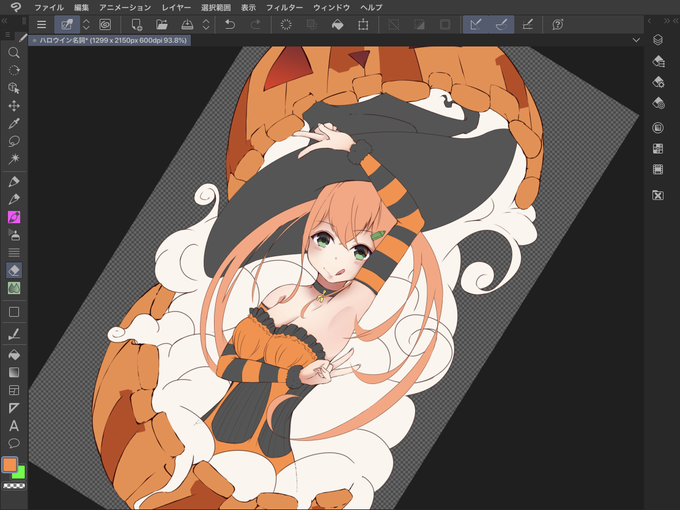The image size is (680, 510).
Task: Select the Pencil tool
Action: (x=14, y=199)
